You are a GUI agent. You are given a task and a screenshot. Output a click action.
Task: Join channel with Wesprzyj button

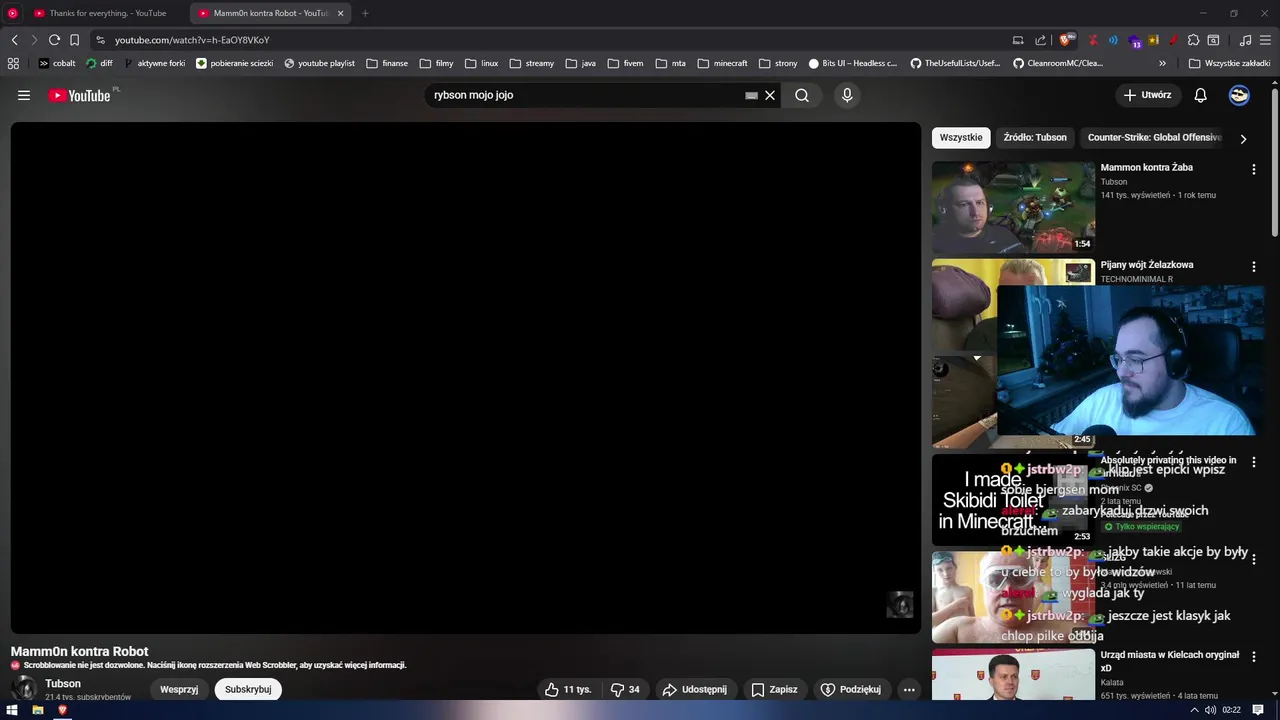point(179,689)
